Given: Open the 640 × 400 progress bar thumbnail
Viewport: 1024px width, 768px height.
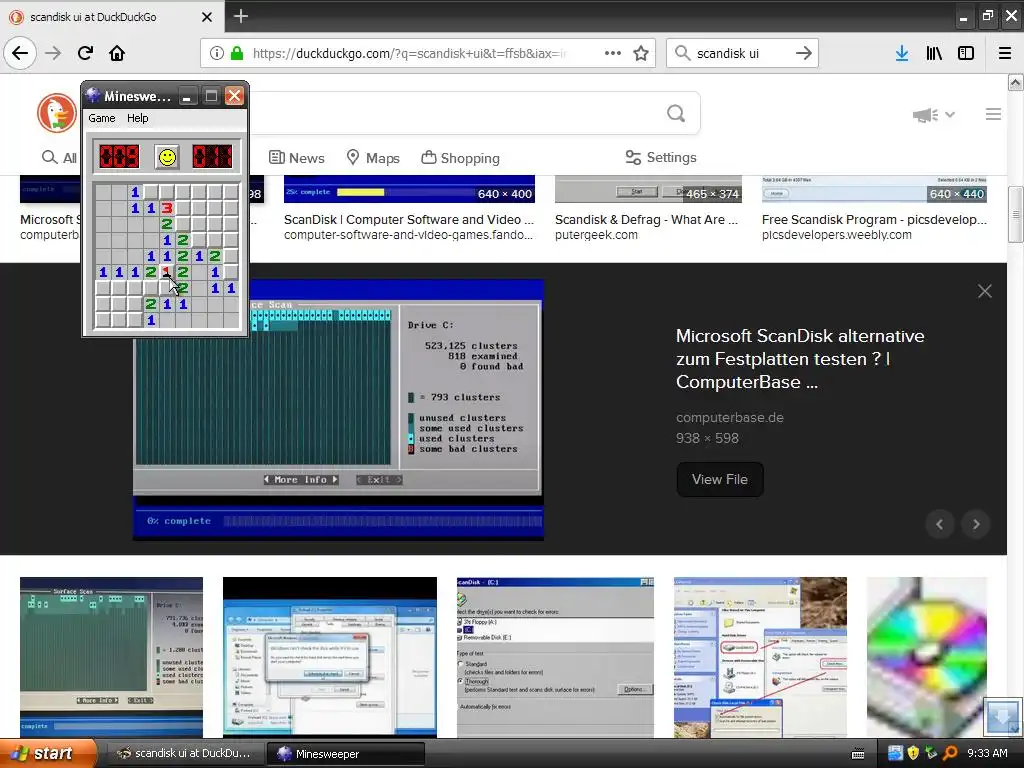Looking at the screenshot, I should click(x=409, y=189).
